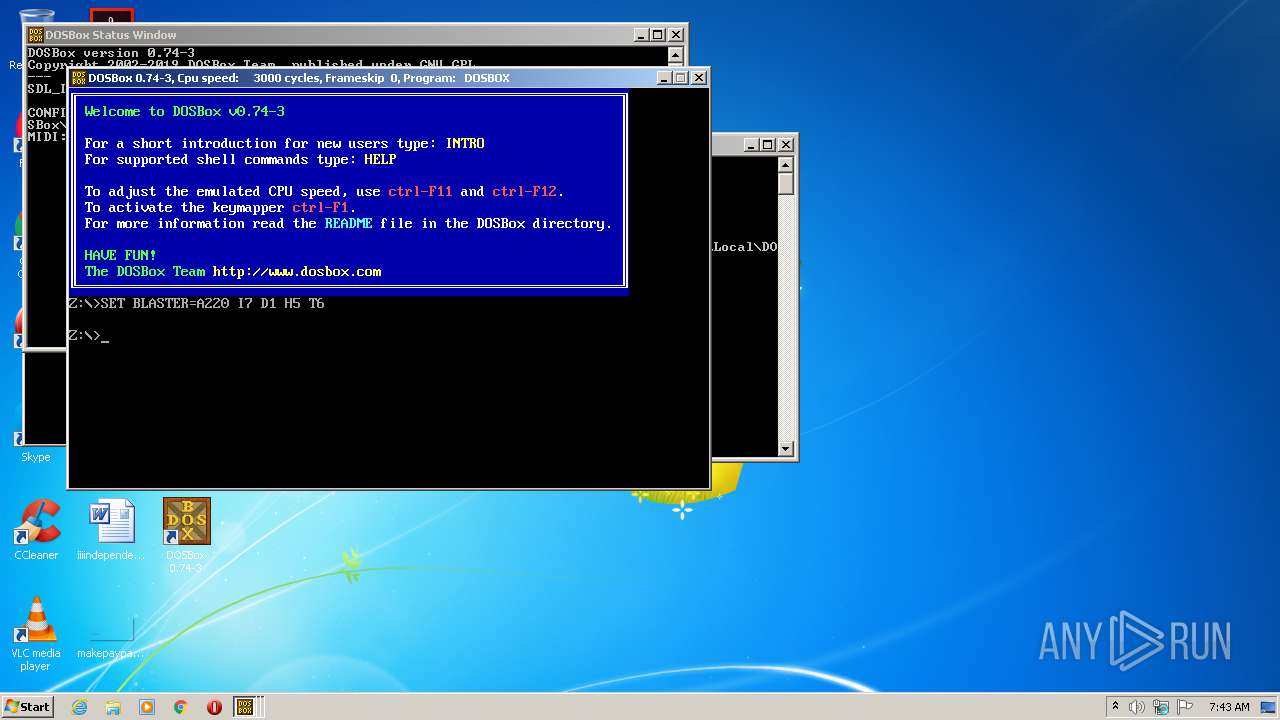Minimize the DOSBox main window
The width and height of the screenshot is (1280, 720).
664,78
